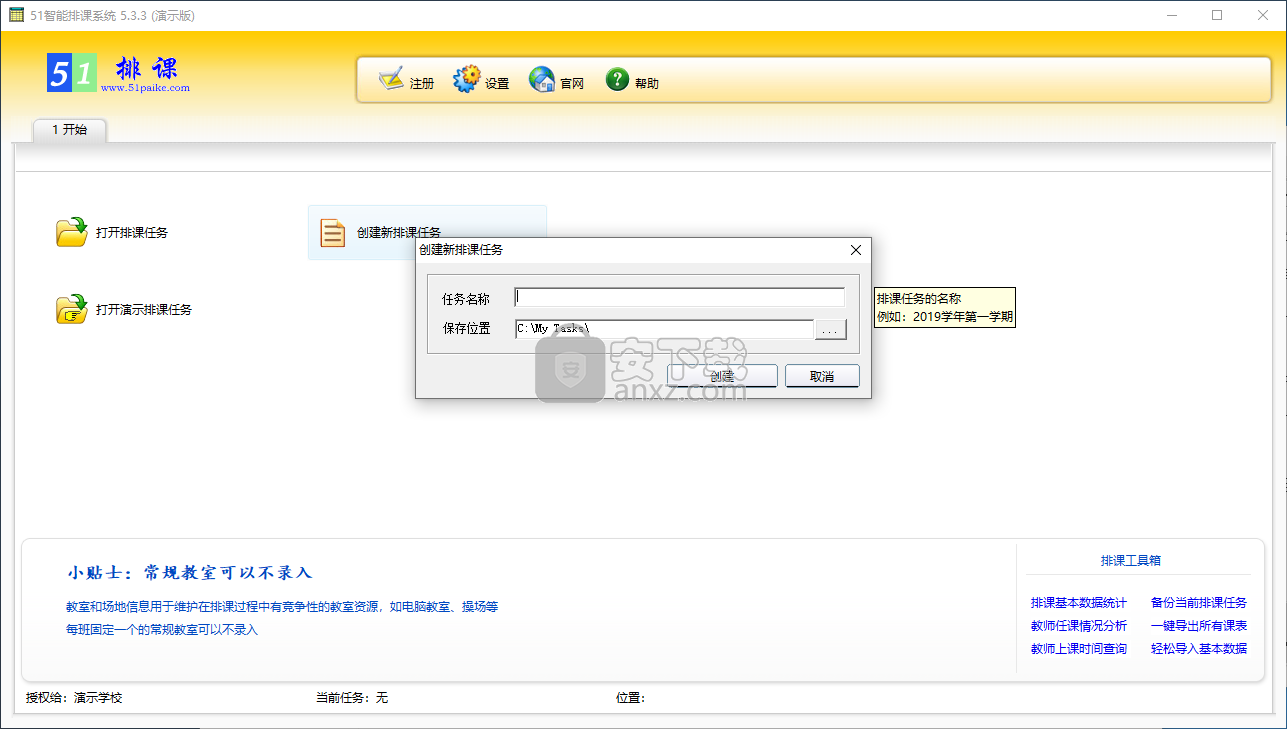This screenshot has width=1287, height=729.
Task: Browse save location with the ... button
Action: [x=830, y=329]
